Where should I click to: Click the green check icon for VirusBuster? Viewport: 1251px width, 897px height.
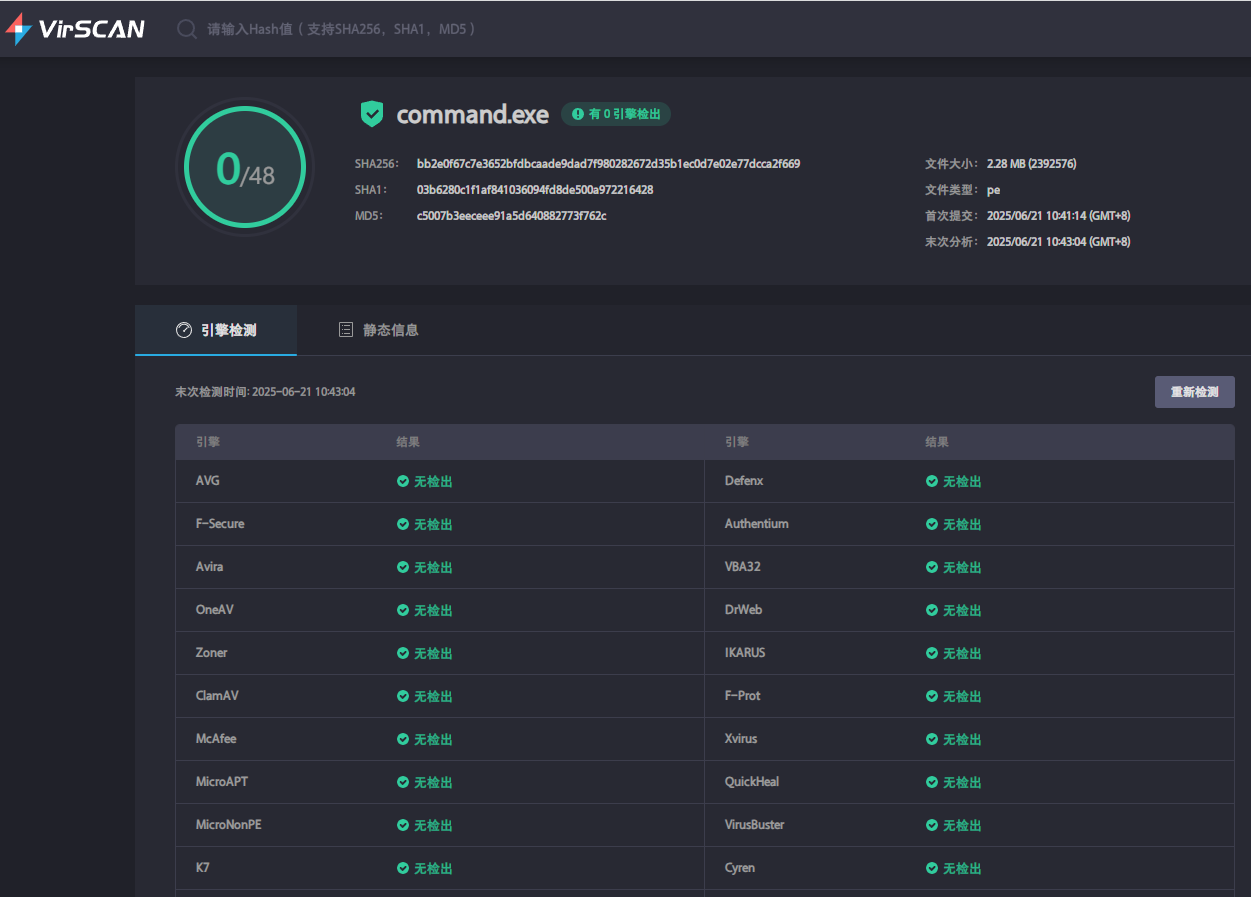point(932,825)
